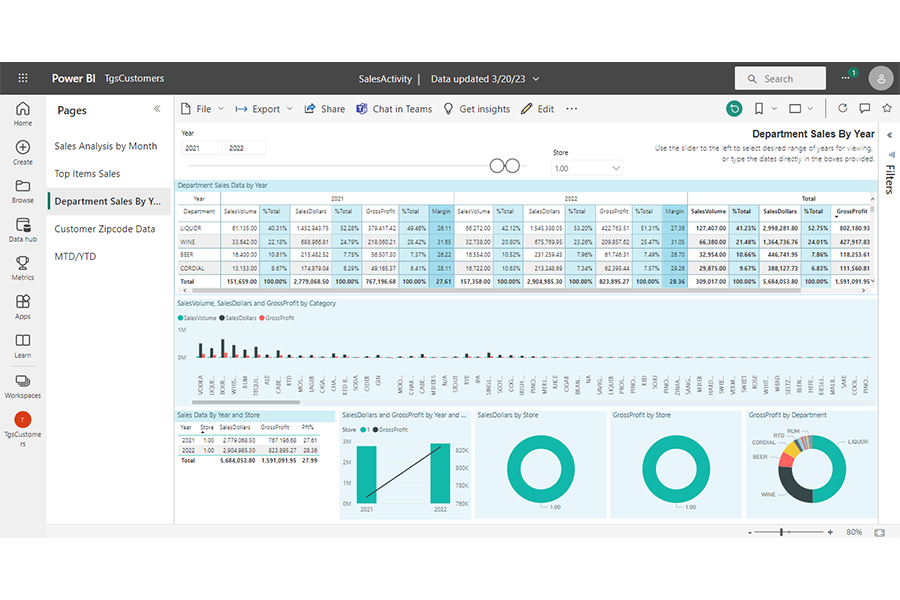The image size is (900, 600).
Task: Toggle fit to page button
Action: coord(880,532)
